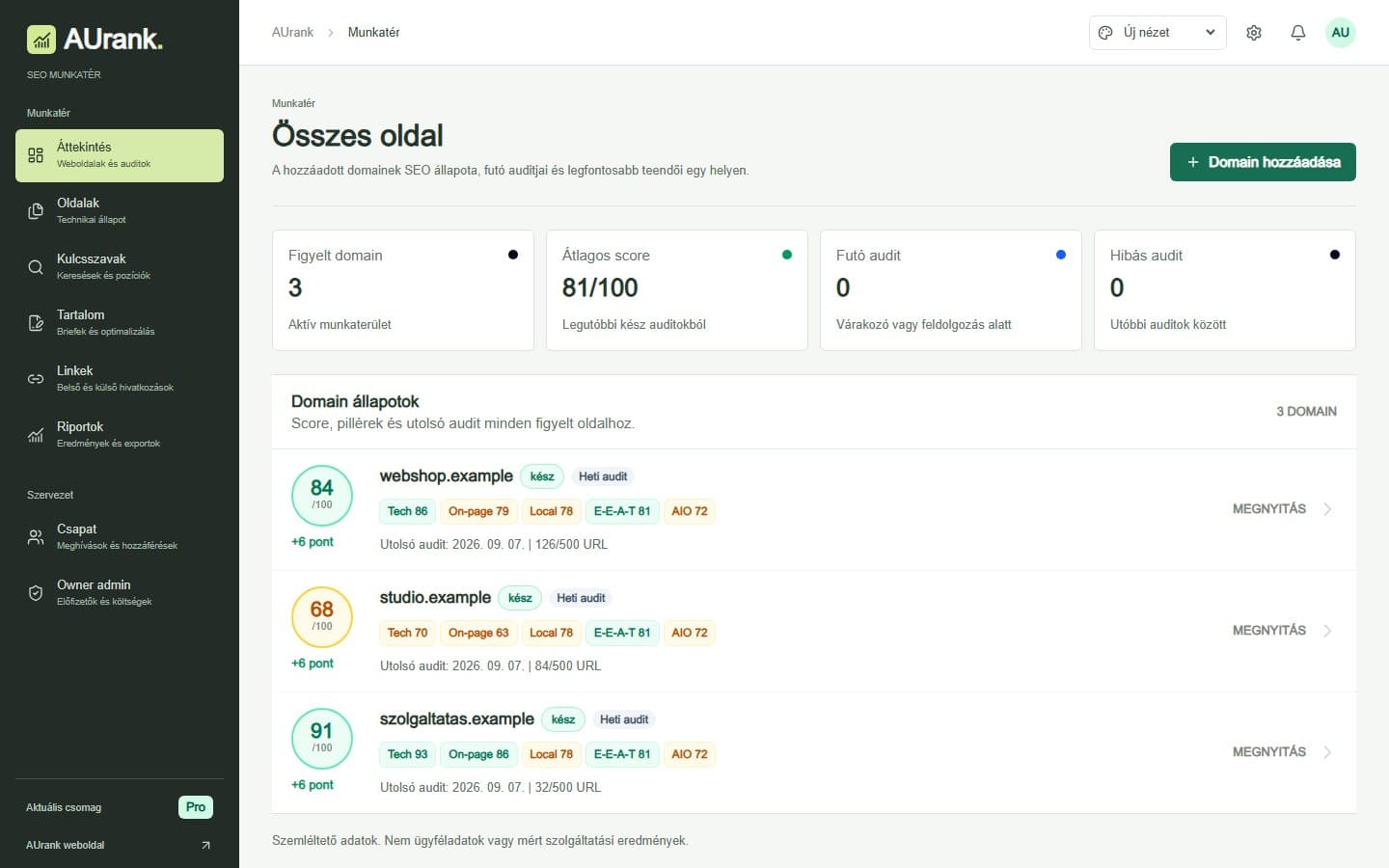Click the Csapat people icon
The image size is (1389, 868).
[x=36, y=537]
